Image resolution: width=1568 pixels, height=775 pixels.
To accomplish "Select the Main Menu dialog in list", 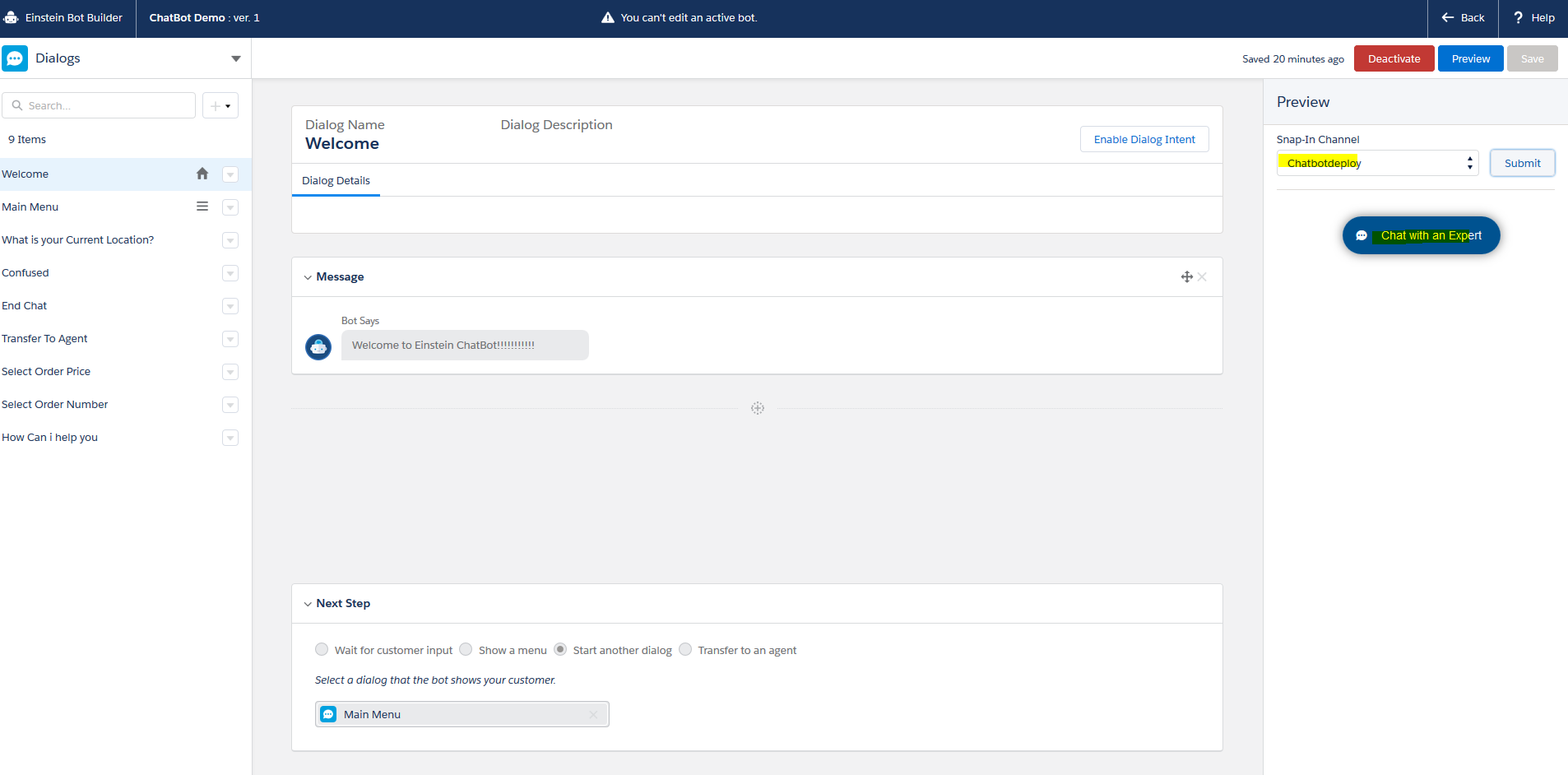I will (125, 207).
